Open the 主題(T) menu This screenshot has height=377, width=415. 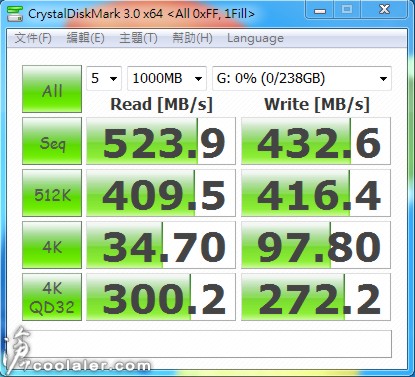click(138, 38)
